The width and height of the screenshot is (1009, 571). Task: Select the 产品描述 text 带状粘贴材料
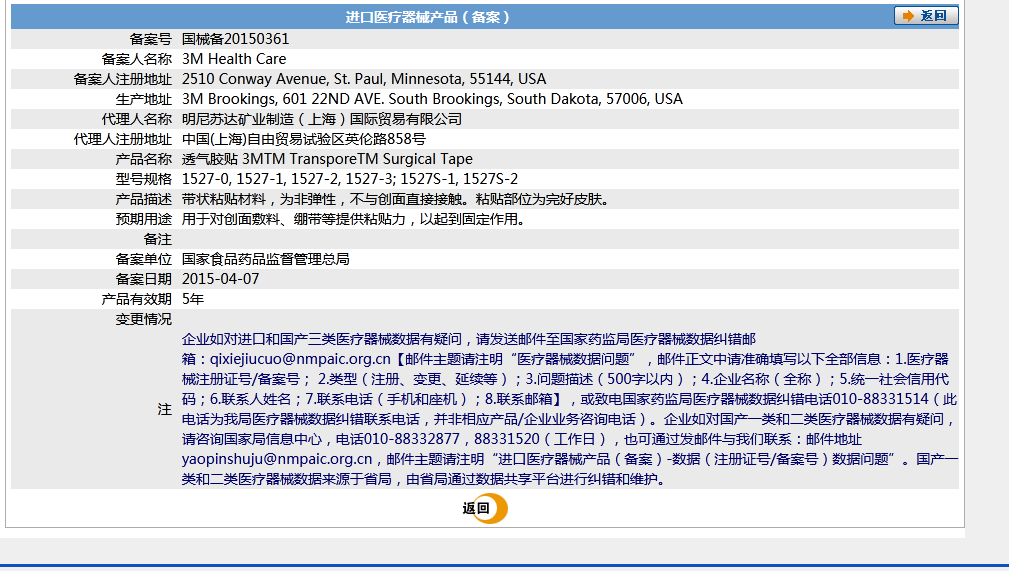coord(396,200)
